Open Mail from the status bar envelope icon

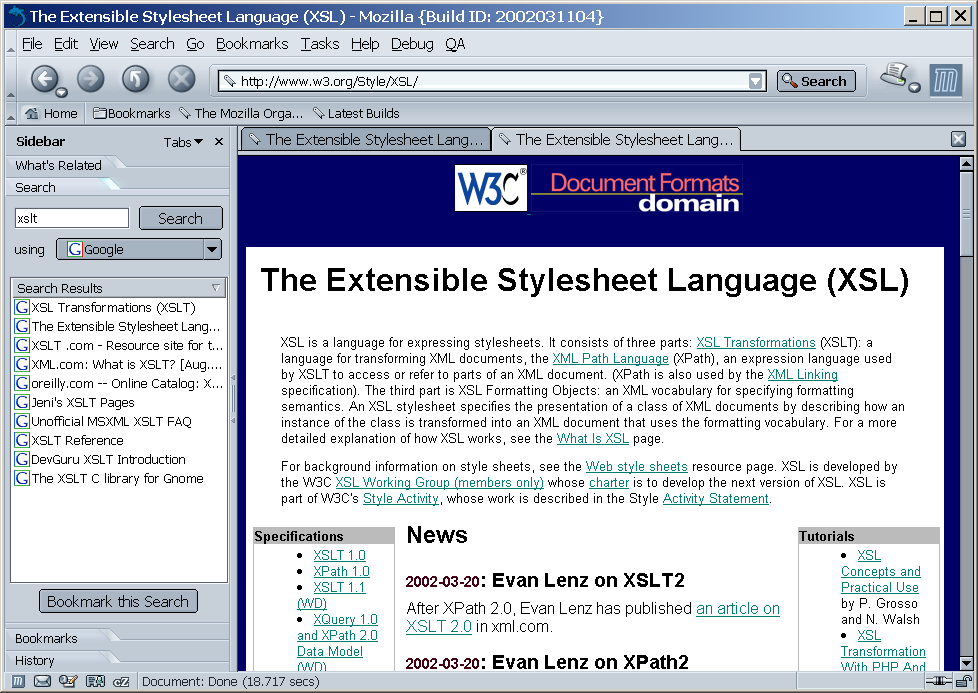pyautogui.click(x=42, y=681)
